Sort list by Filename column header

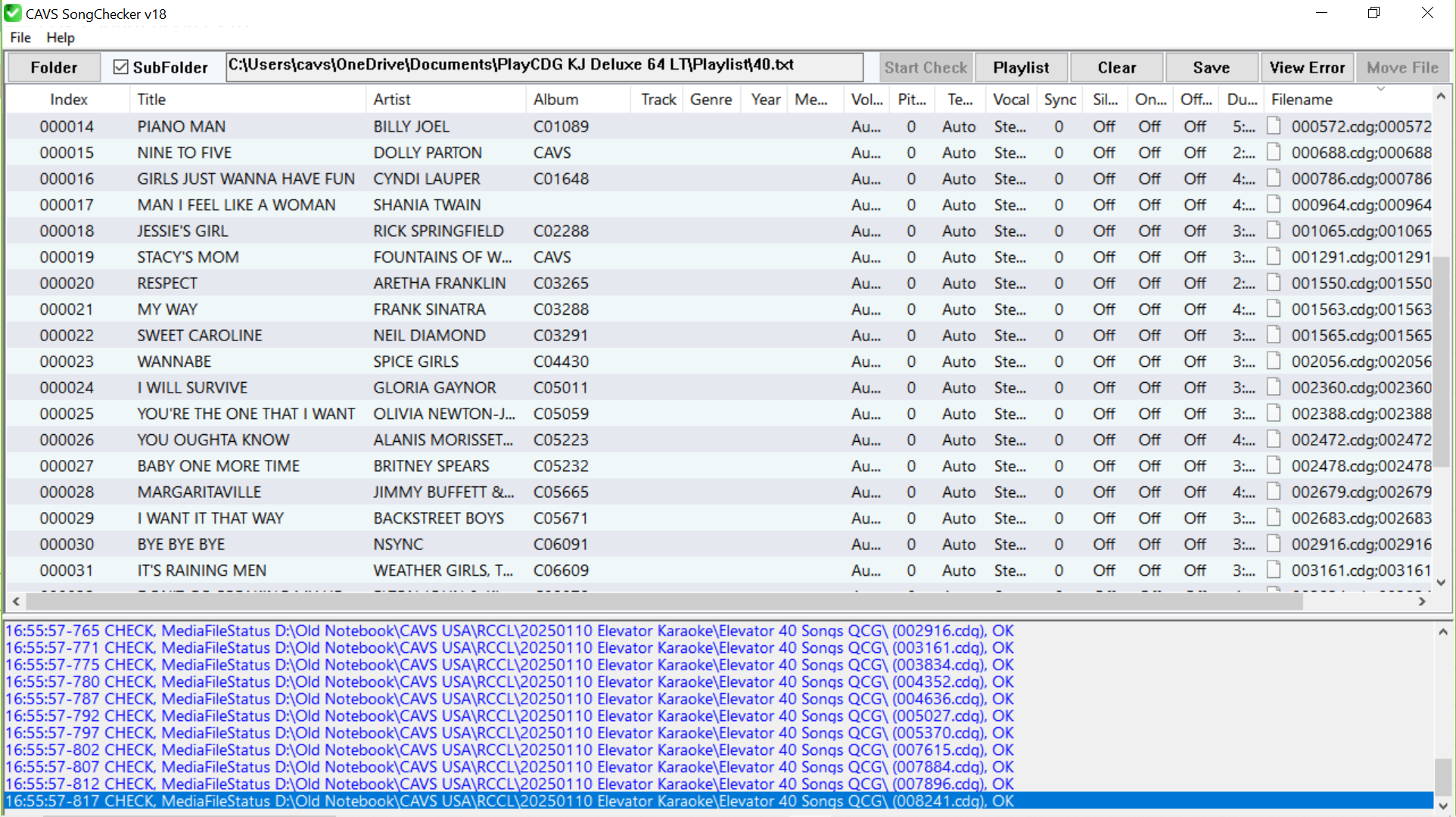click(1302, 99)
